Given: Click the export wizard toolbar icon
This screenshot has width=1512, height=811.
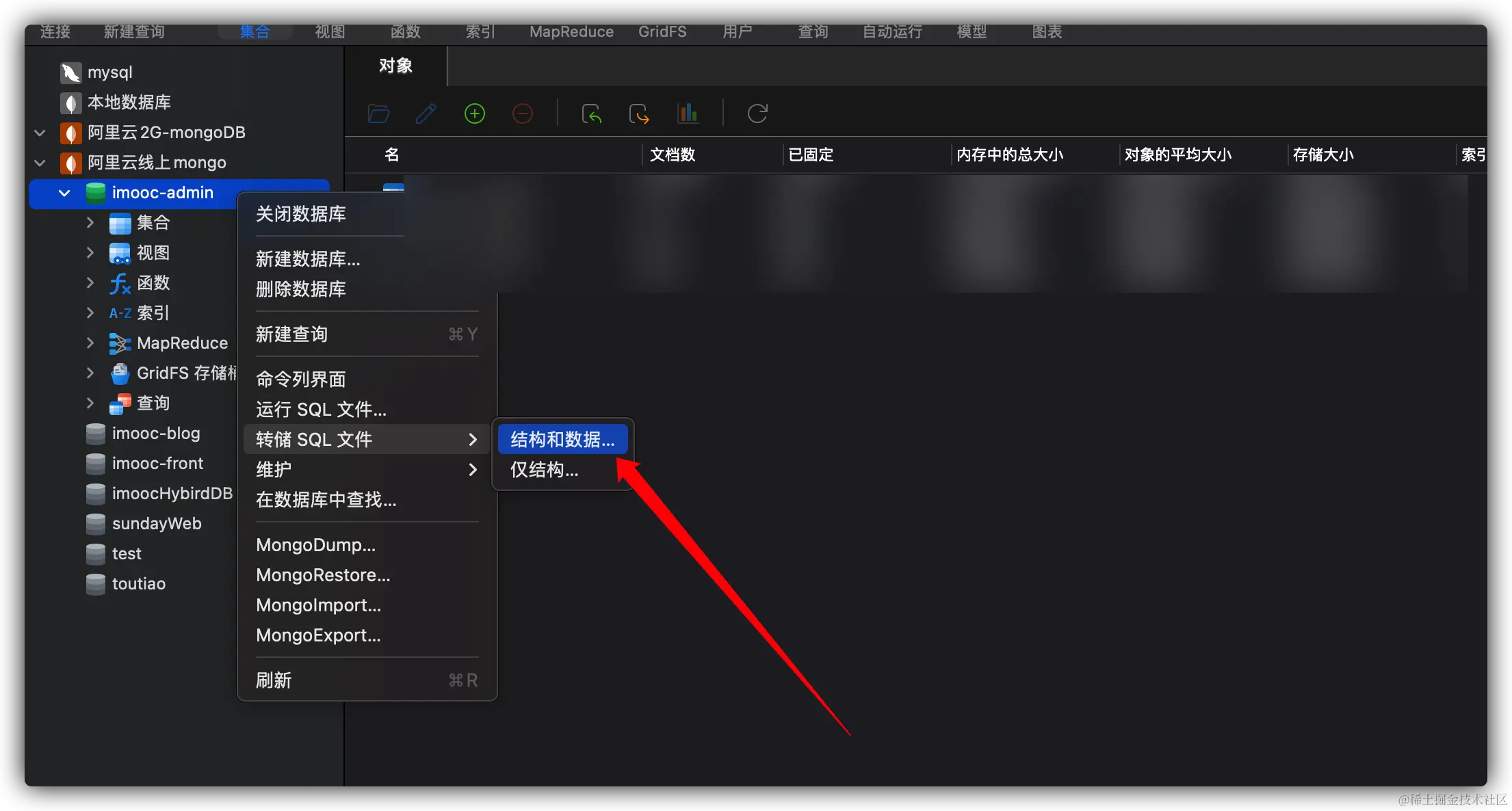Looking at the screenshot, I should pos(639,114).
